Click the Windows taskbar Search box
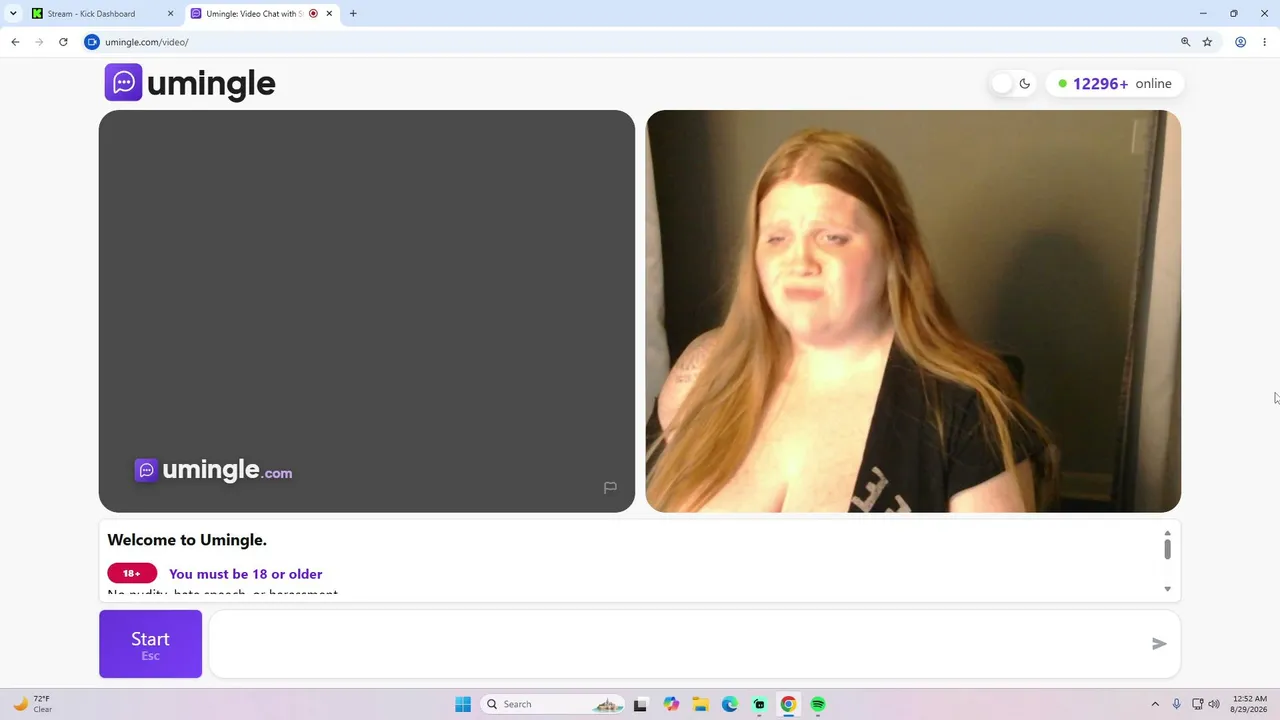Image resolution: width=1280 pixels, height=720 pixels. coord(552,704)
